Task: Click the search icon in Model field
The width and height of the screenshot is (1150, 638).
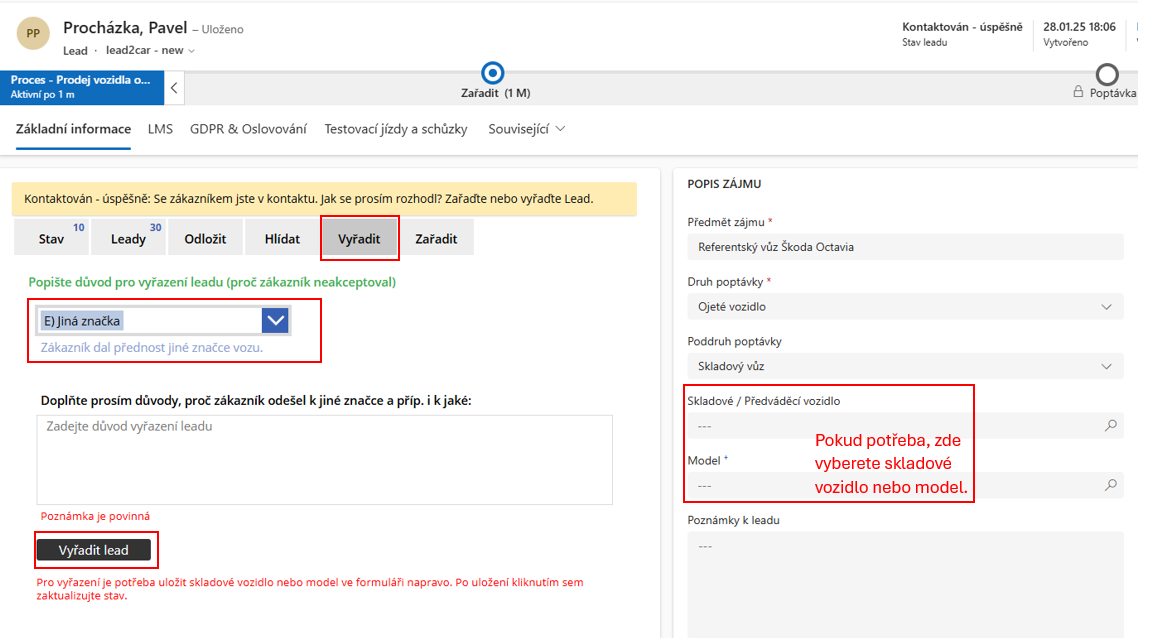Action: pyautogui.click(x=1110, y=485)
